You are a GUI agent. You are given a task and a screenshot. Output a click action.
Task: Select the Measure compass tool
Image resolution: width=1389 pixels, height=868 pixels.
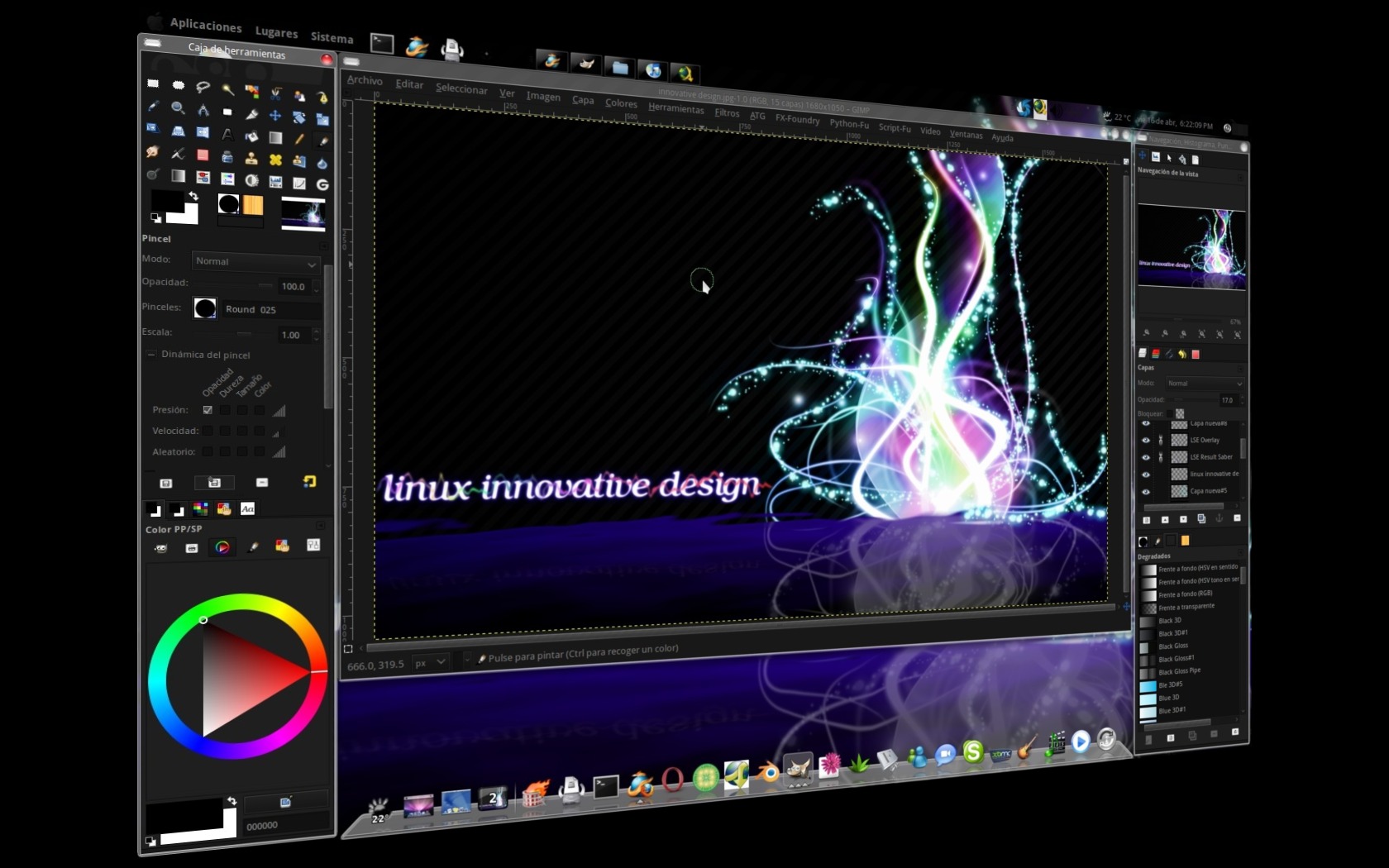203,109
